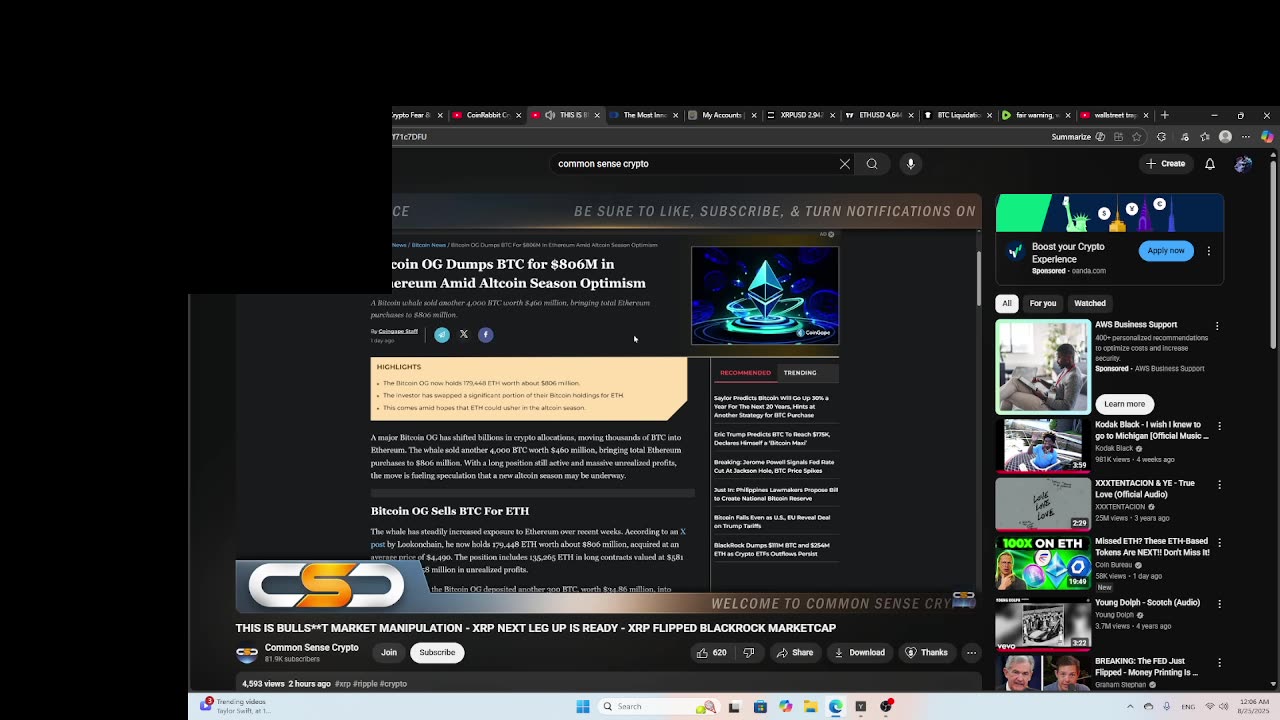Join the Common Sense Crypto channel
This screenshot has width=1280, height=720.
click(x=389, y=653)
